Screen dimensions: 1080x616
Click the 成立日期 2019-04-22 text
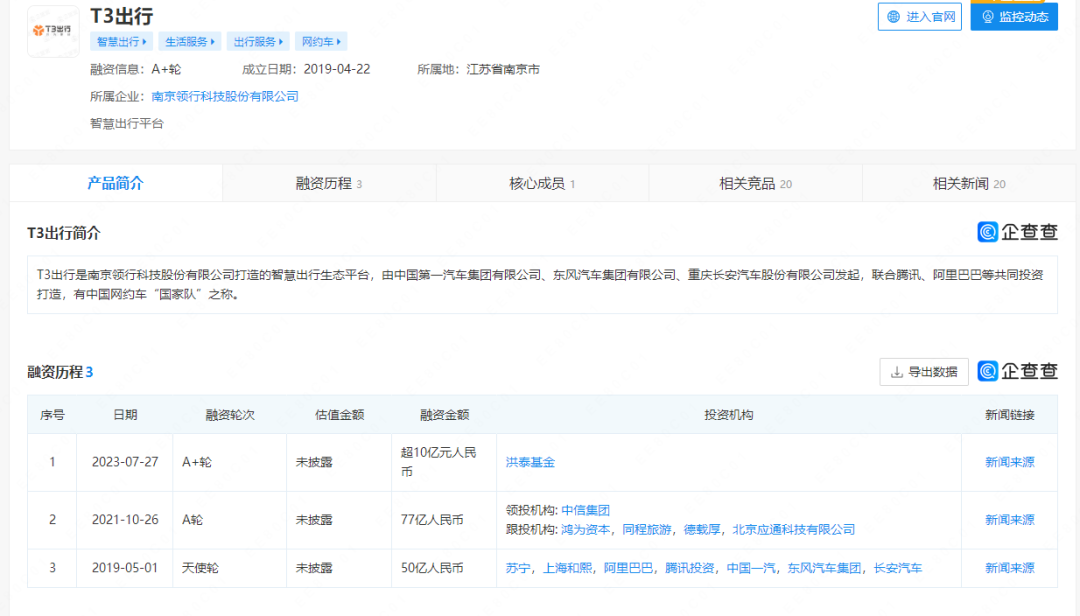[306, 70]
